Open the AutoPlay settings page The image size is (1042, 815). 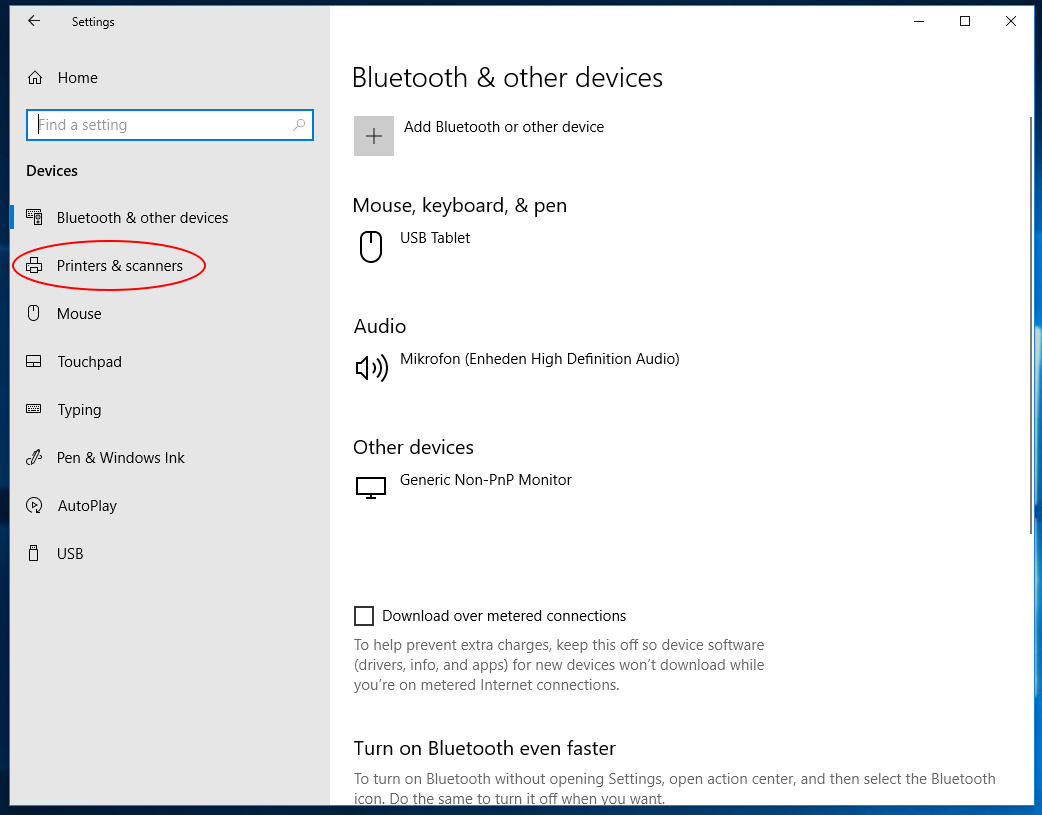[87, 506]
